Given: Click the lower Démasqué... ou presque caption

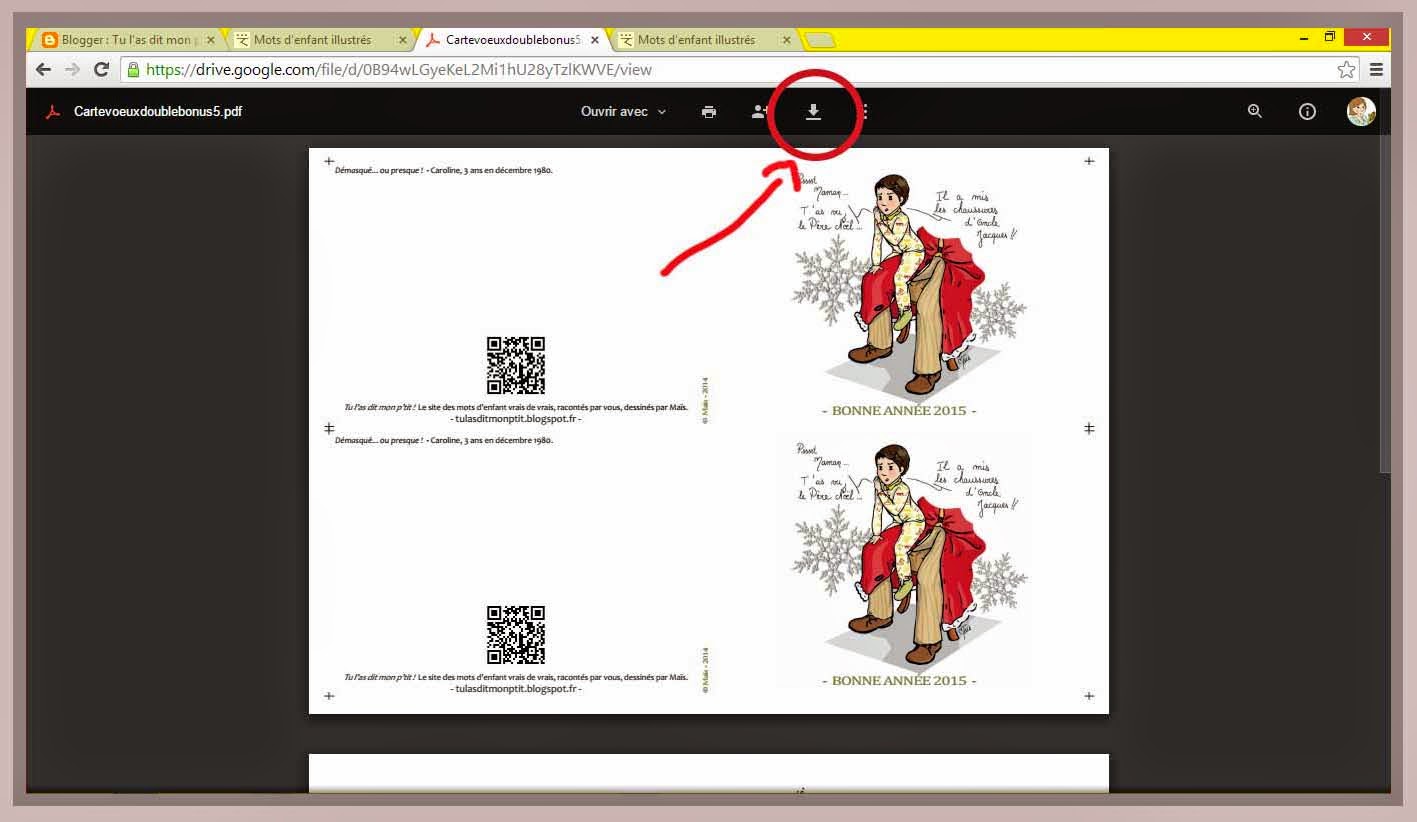Looking at the screenshot, I should point(444,440).
